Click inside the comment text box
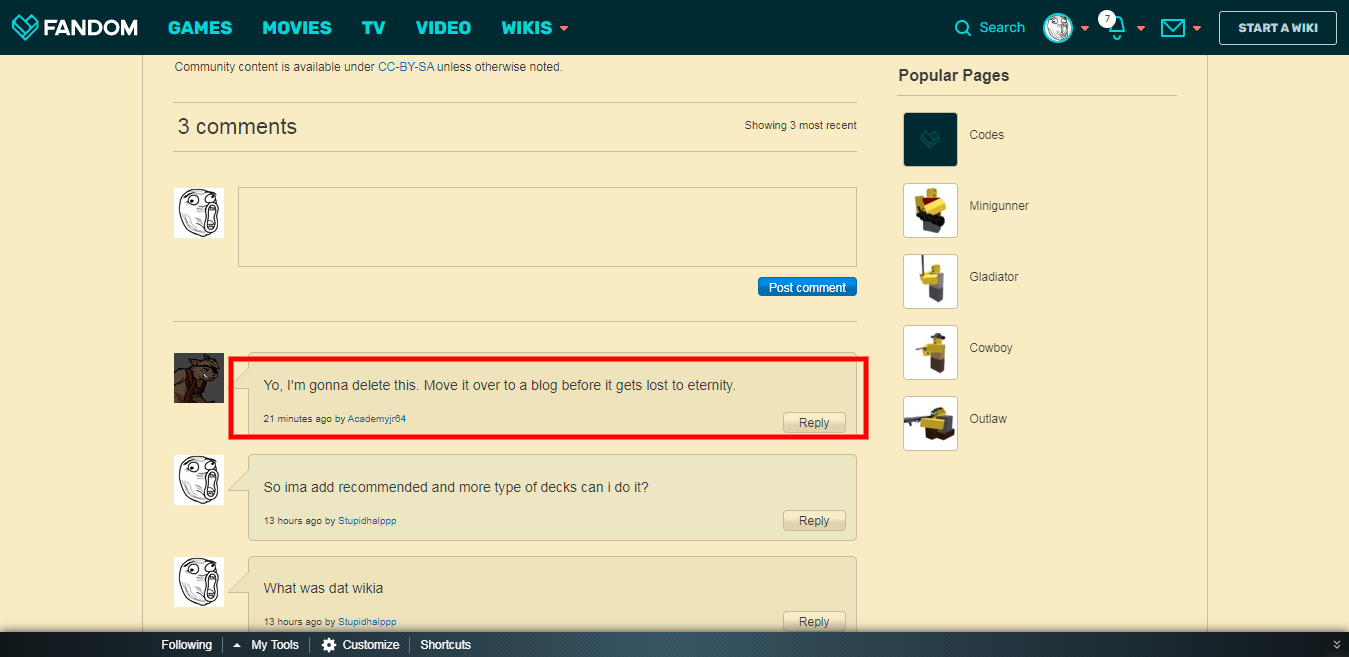 click(547, 227)
